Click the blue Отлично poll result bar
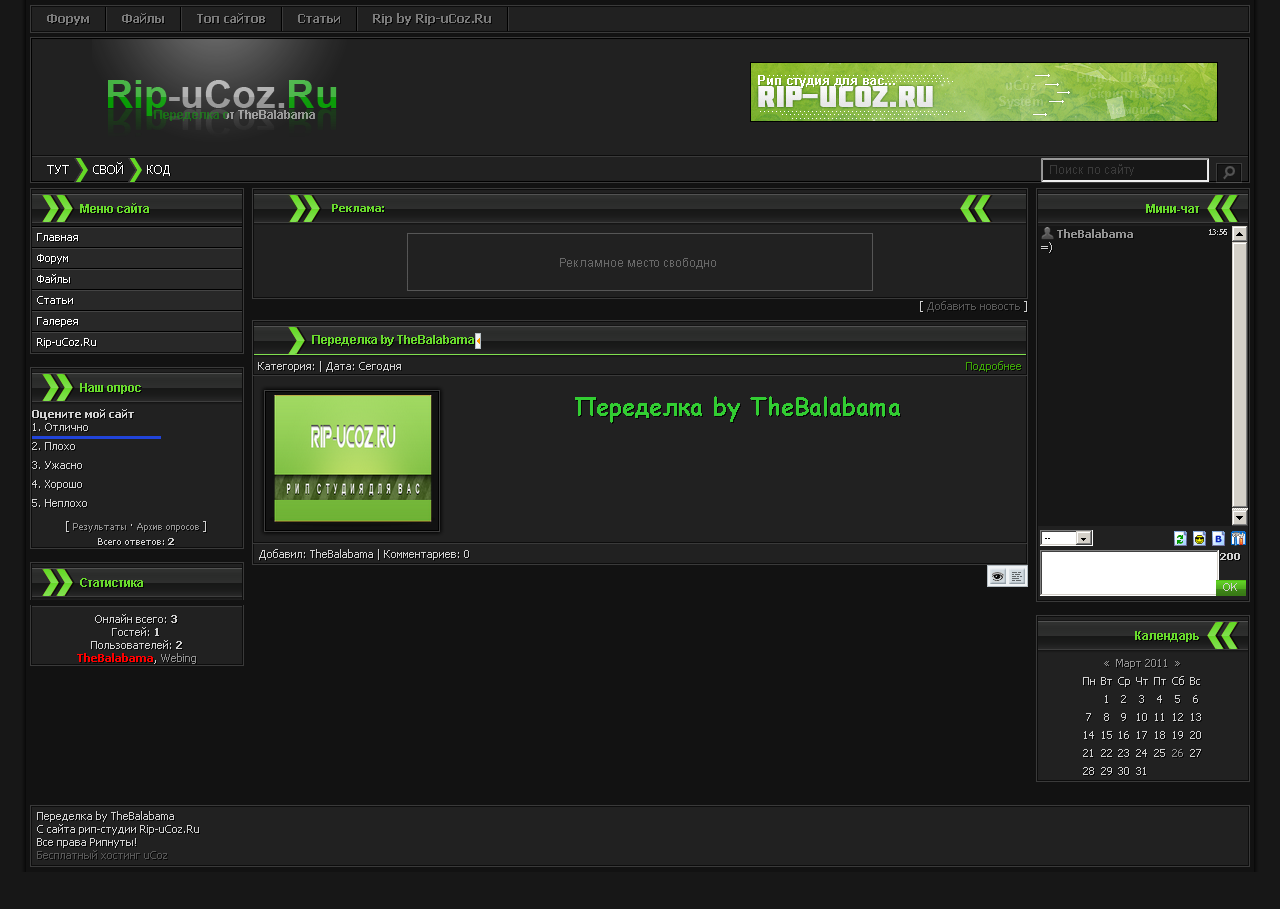 [x=96, y=437]
